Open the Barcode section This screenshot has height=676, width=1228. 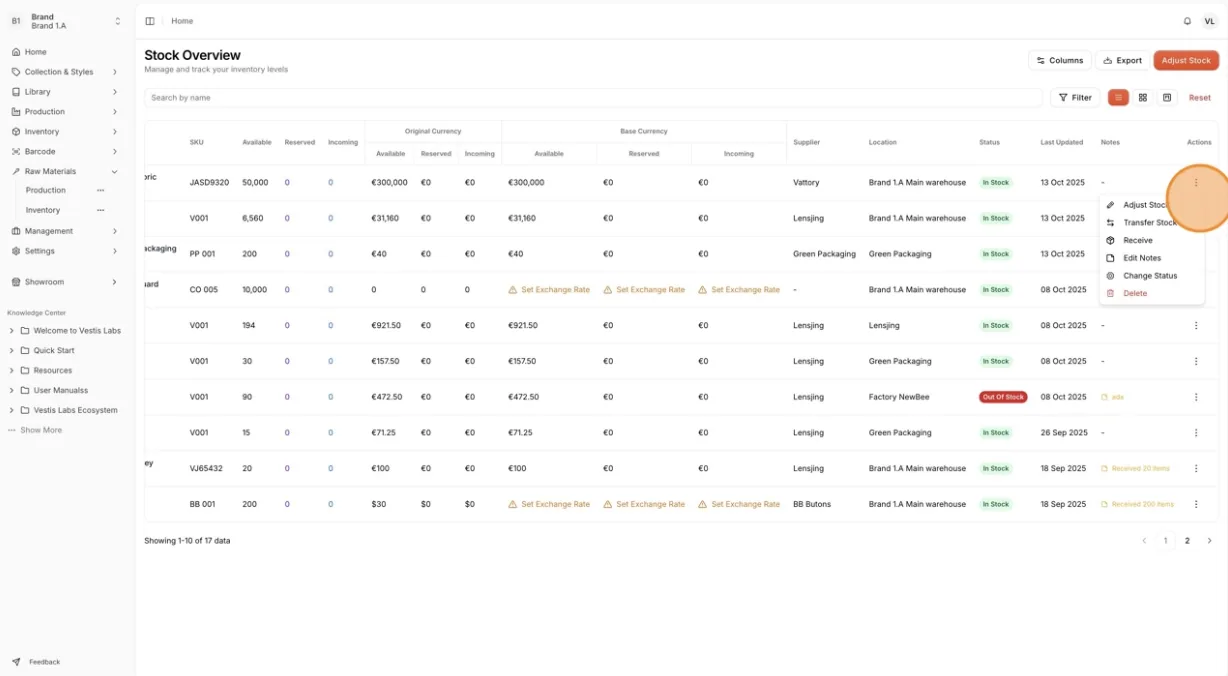pyautogui.click(x=65, y=152)
